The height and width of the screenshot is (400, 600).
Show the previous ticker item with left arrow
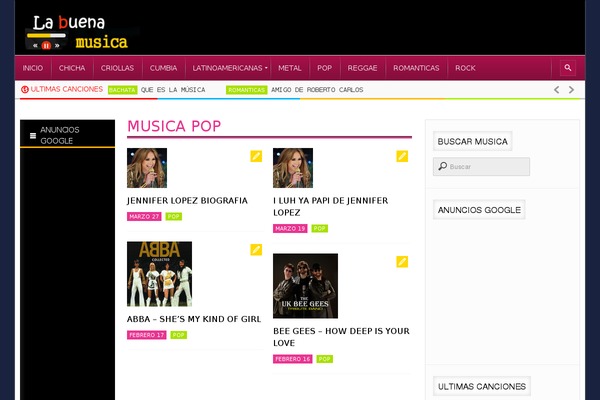[557, 90]
